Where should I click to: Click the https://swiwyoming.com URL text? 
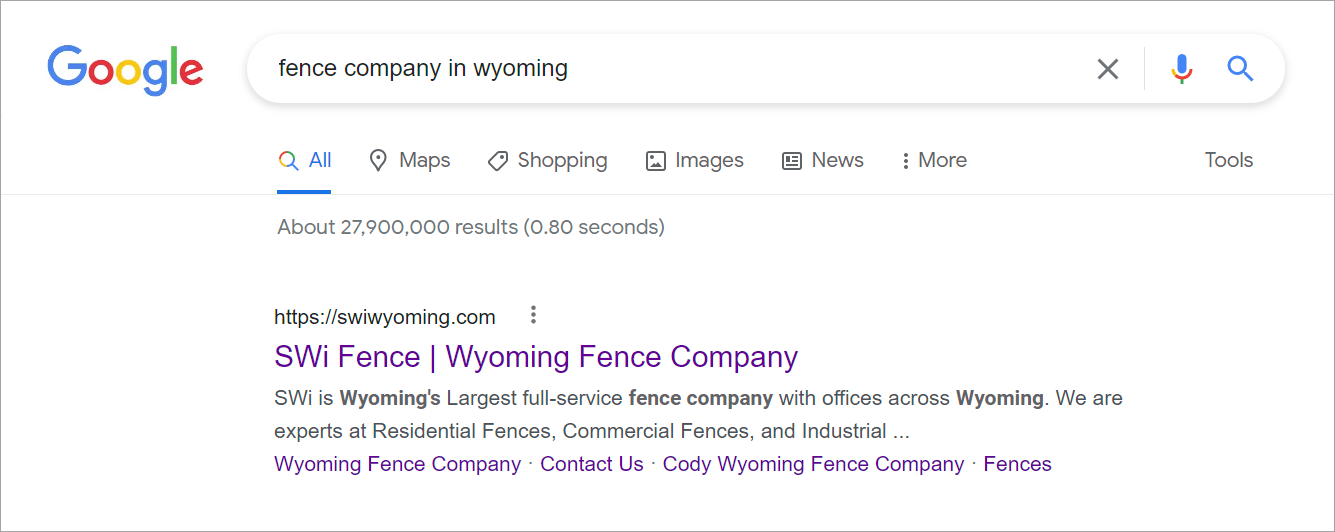[x=385, y=317]
